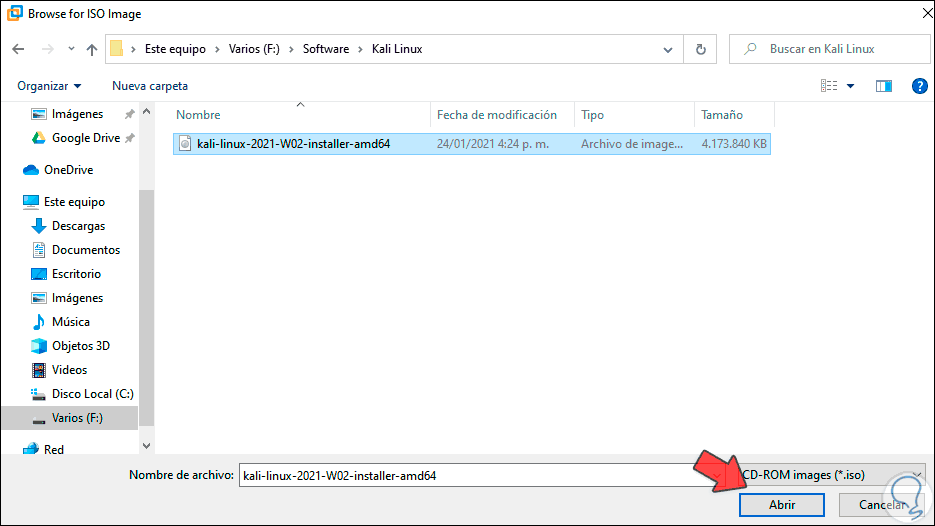Screen dimensions: 935x526
Task: Go up one folder level arrow
Action: tap(91, 49)
